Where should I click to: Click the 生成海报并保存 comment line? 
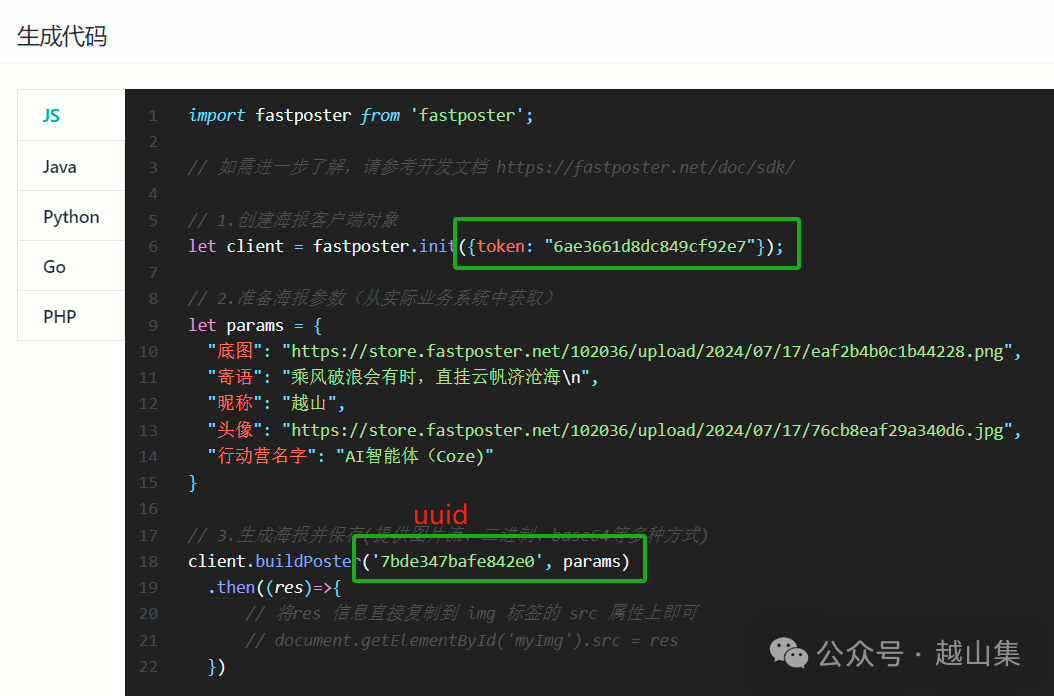[448, 535]
